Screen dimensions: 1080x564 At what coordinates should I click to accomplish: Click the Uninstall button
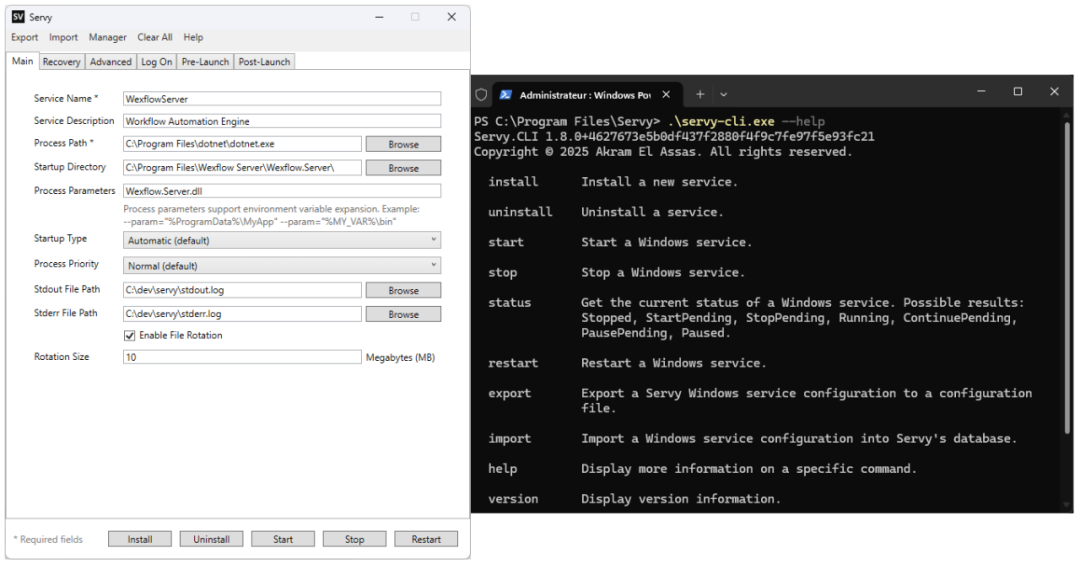tap(211, 539)
